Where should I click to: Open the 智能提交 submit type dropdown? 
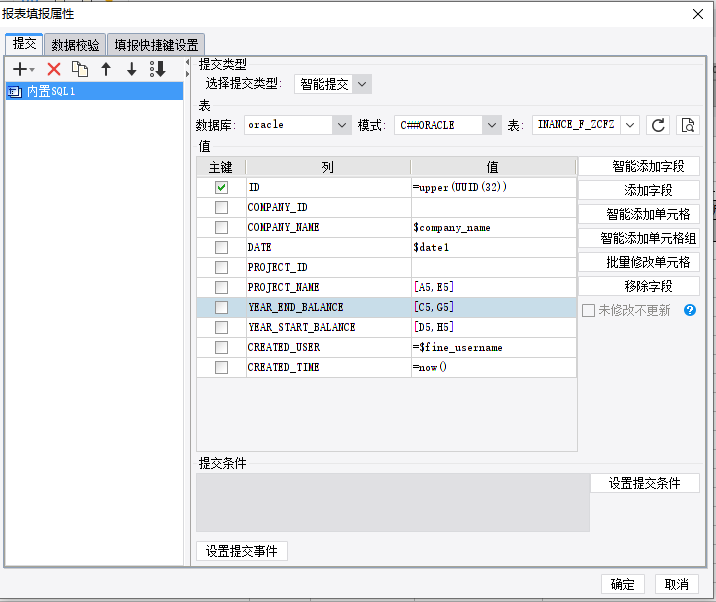pos(362,84)
